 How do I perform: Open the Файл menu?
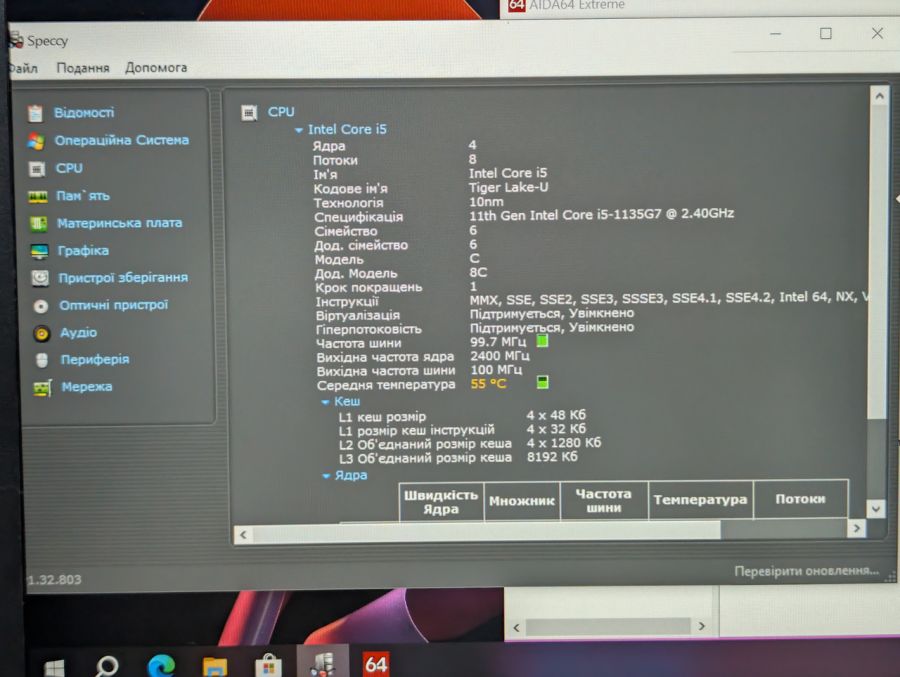pos(23,68)
